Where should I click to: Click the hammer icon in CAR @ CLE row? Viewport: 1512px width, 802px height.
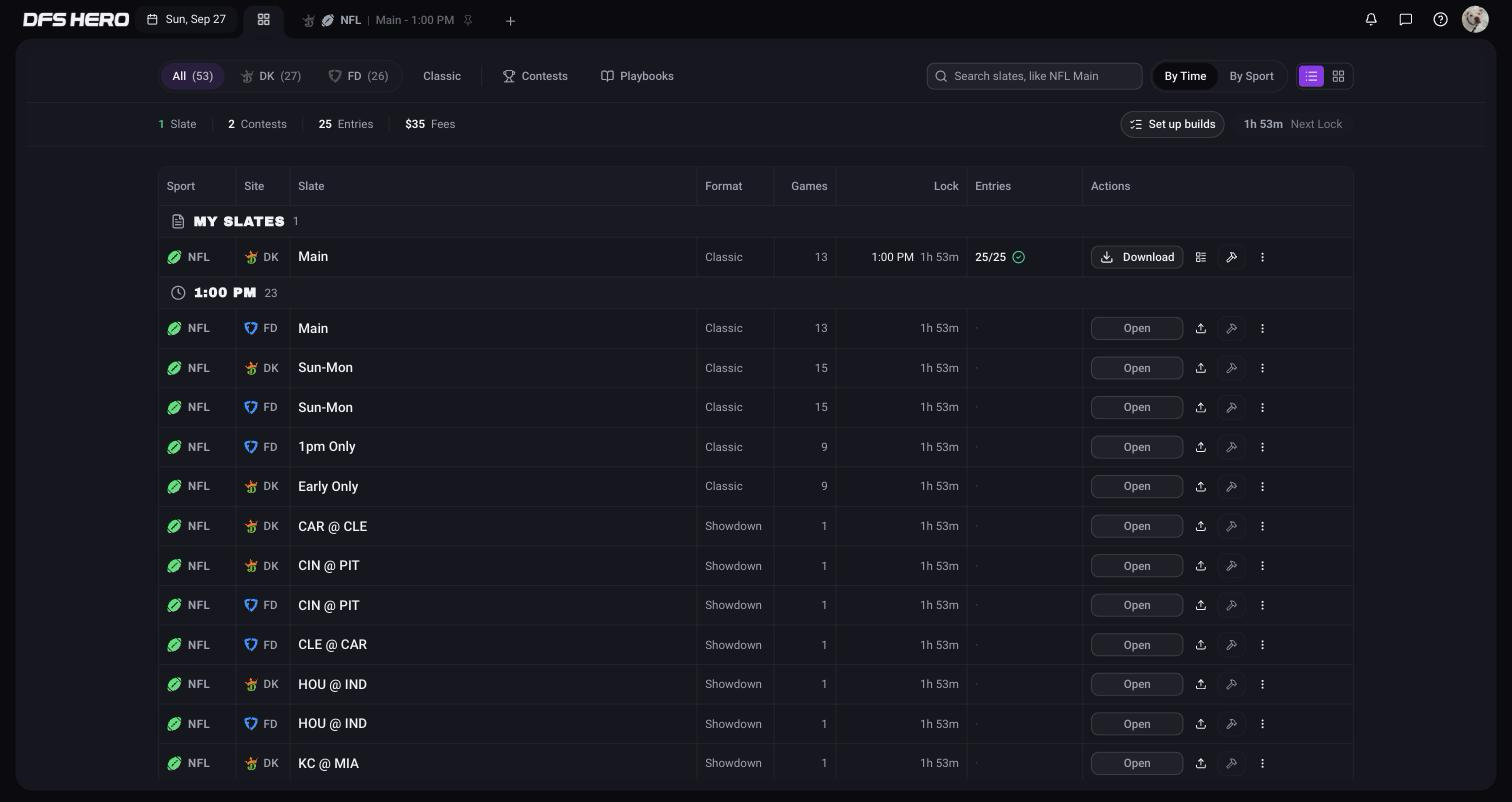(x=1232, y=526)
